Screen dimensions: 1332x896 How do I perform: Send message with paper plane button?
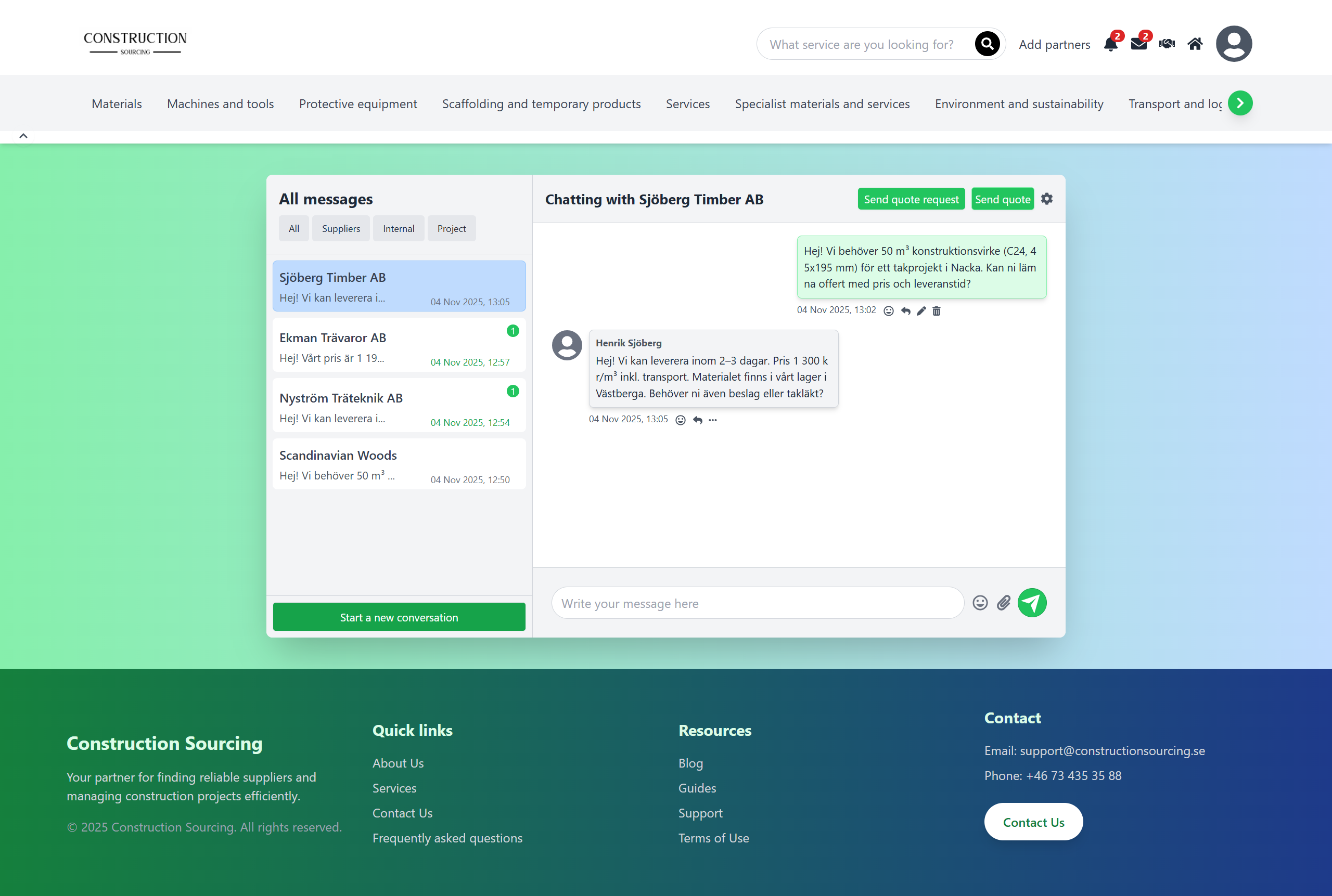click(x=1032, y=603)
